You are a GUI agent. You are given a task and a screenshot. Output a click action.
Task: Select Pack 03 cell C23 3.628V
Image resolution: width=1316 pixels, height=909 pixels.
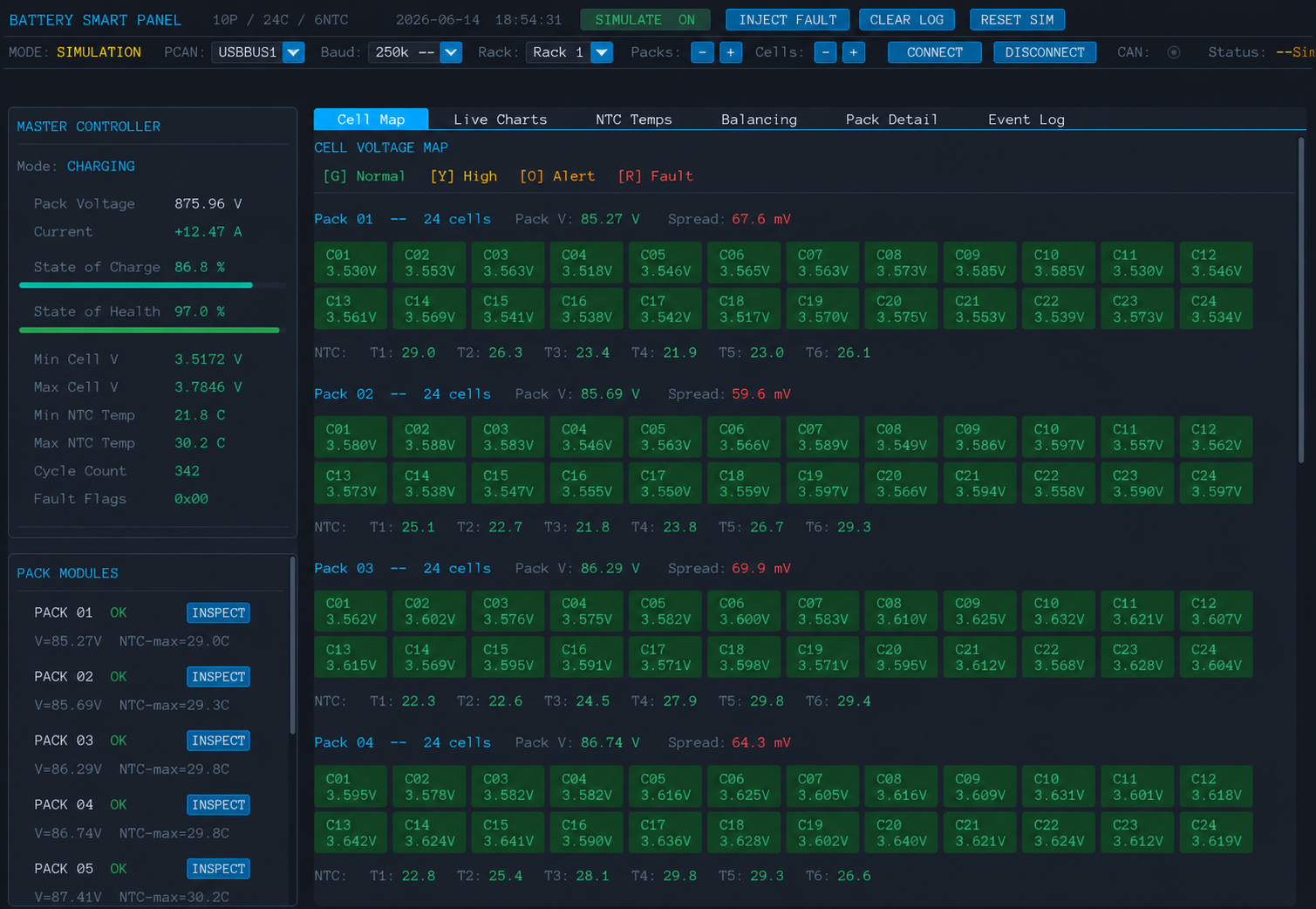1137,657
